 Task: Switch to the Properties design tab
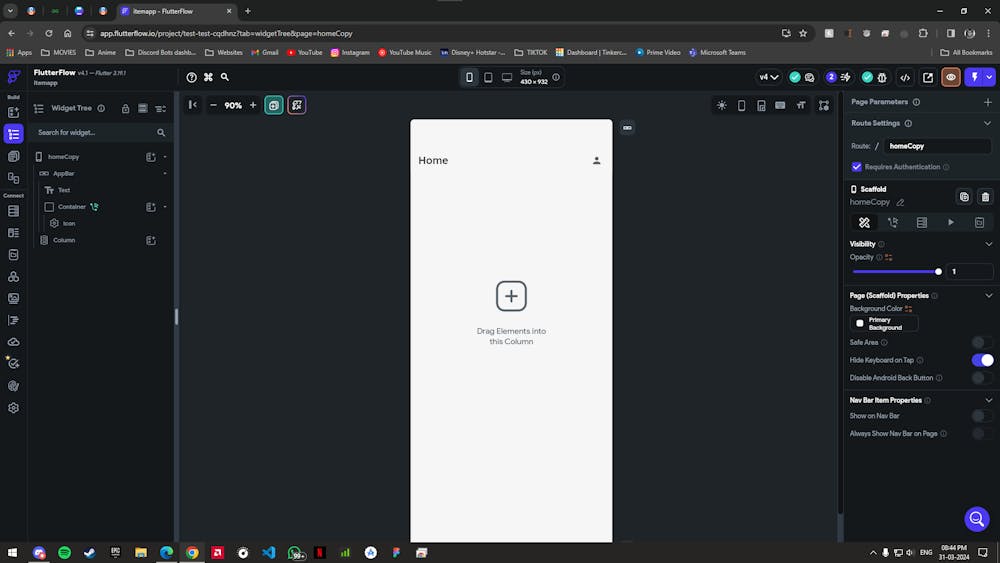point(864,223)
